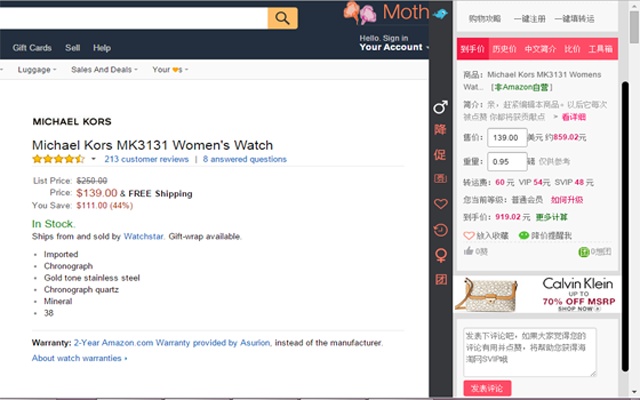Click the Amazon search input box

(x=133, y=18)
